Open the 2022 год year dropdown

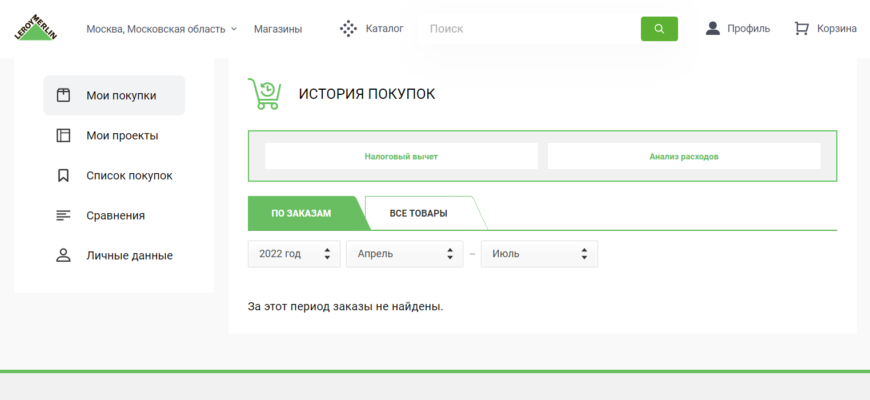[x=294, y=254]
